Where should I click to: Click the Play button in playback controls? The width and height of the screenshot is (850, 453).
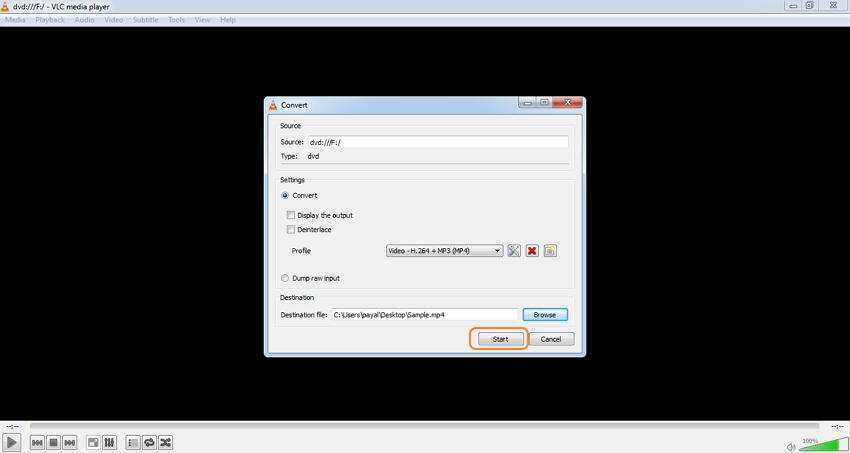click(x=11, y=442)
